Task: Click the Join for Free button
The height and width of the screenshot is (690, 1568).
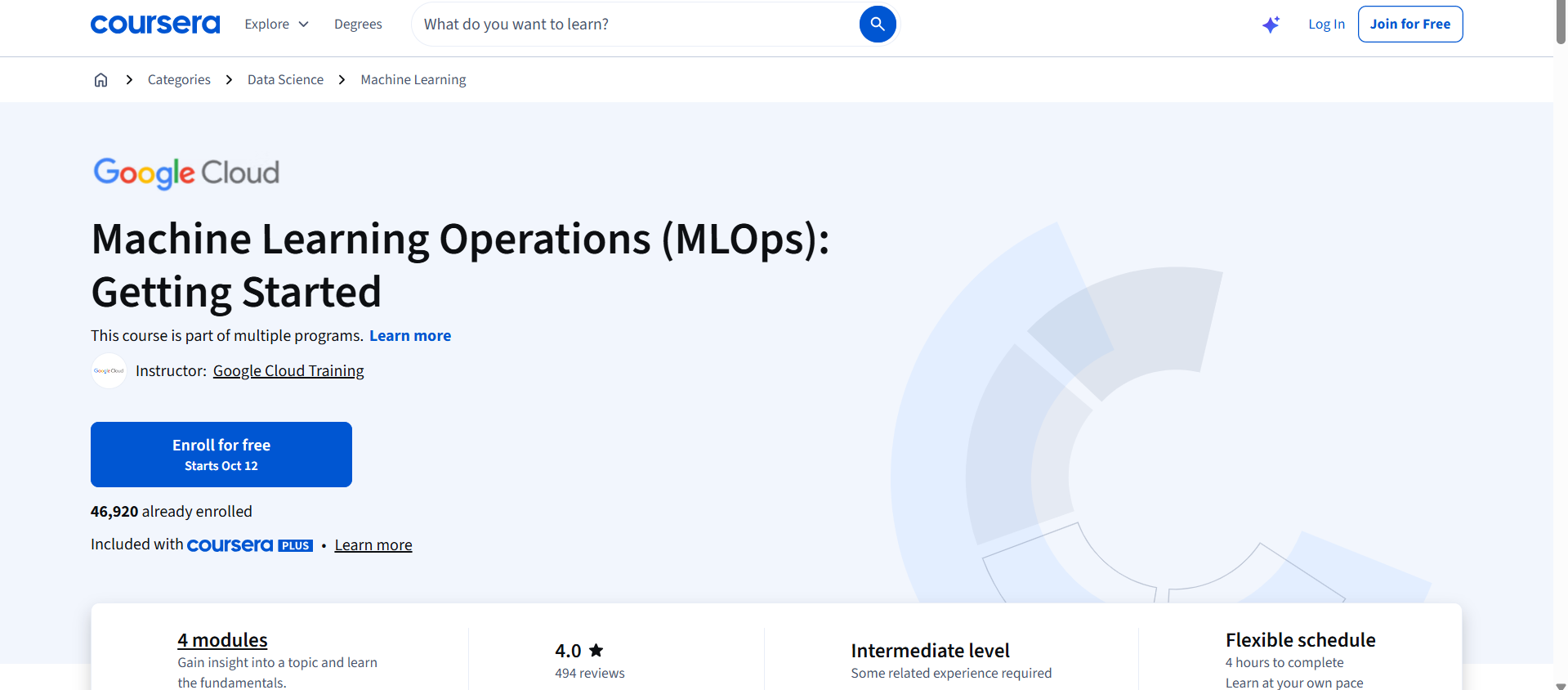Action: (1410, 25)
